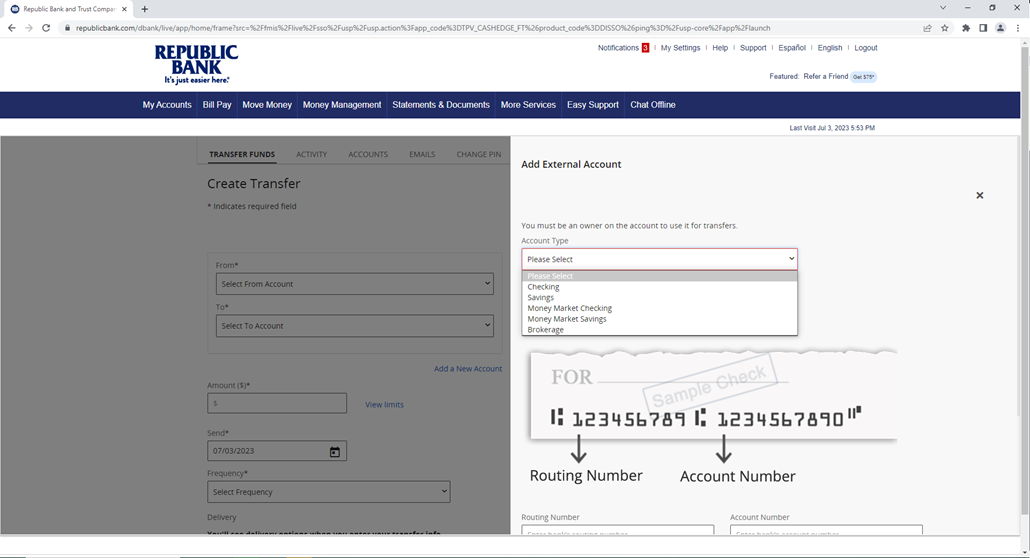Click the site lock icon in address bar
This screenshot has width=1030, height=558.
[67, 28]
